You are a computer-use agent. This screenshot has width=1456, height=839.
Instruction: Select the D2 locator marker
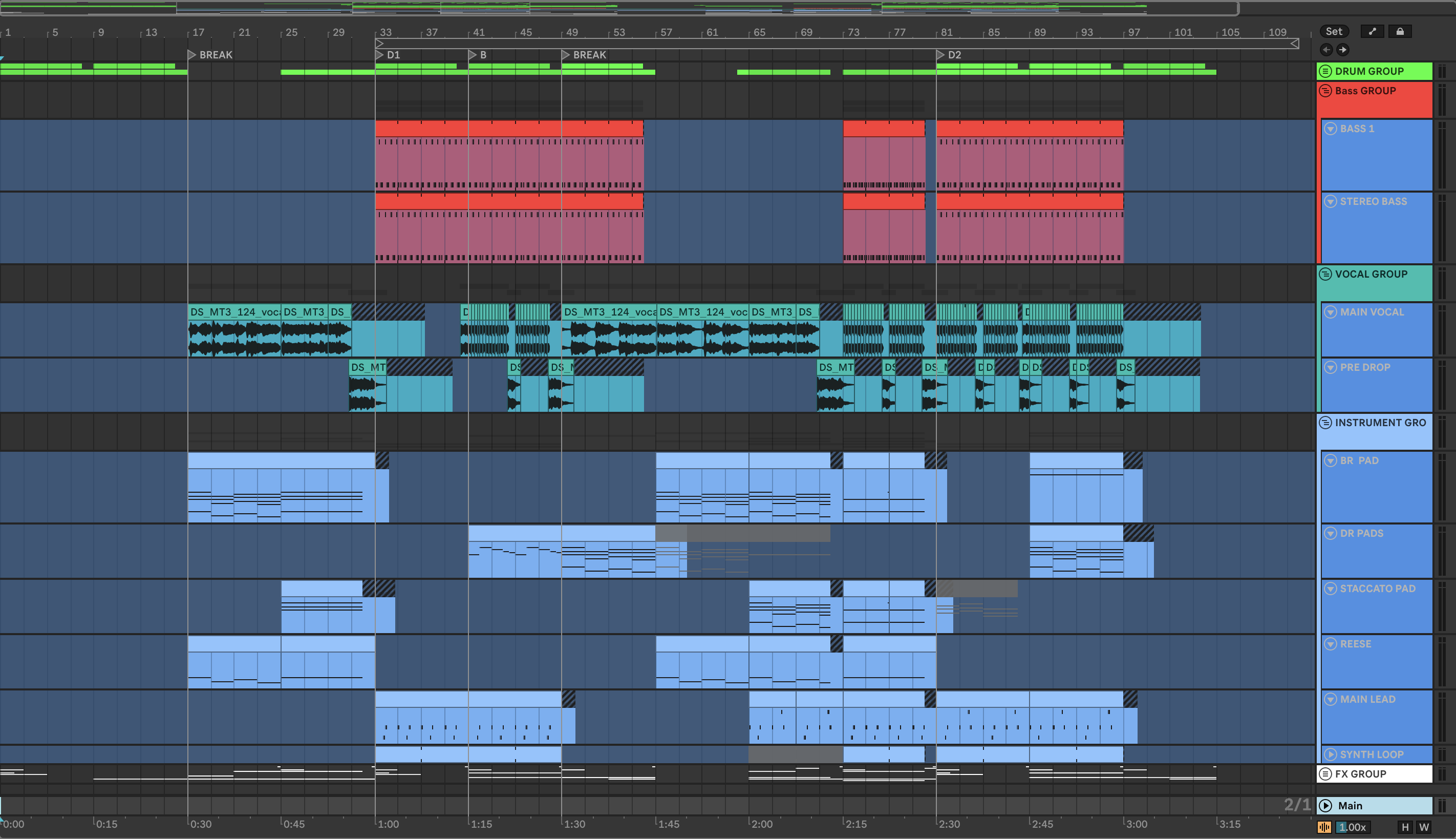940,55
